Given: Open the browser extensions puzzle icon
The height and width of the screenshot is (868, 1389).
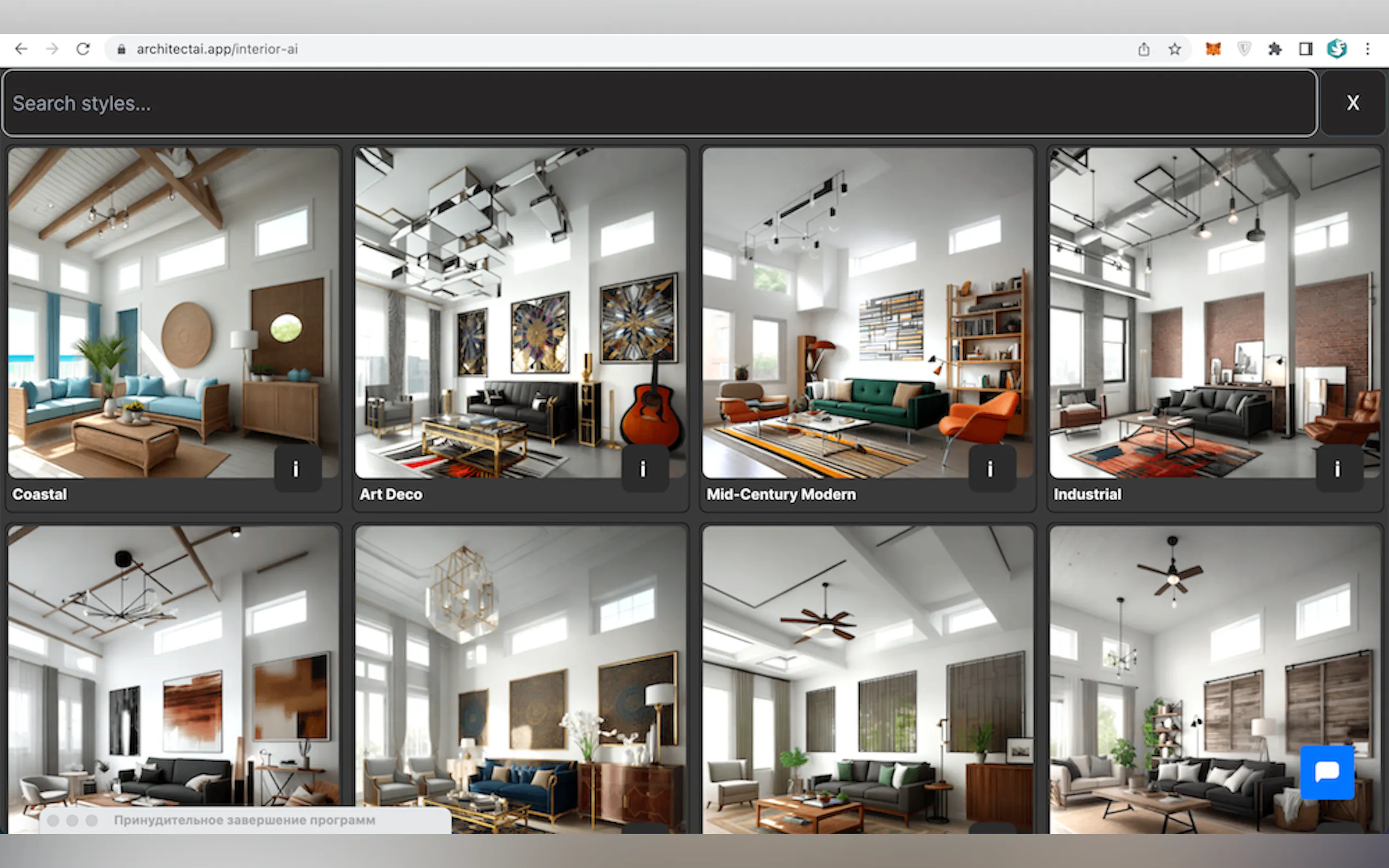Looking at the screenshot, I should tap(1275, 49).
